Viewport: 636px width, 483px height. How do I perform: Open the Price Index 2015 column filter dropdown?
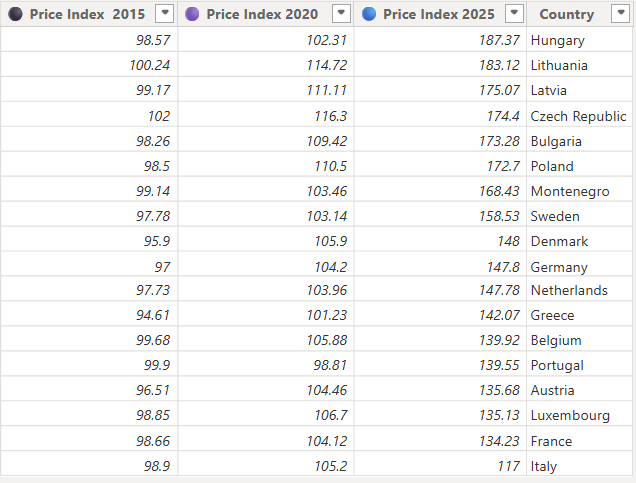point(165,14)
